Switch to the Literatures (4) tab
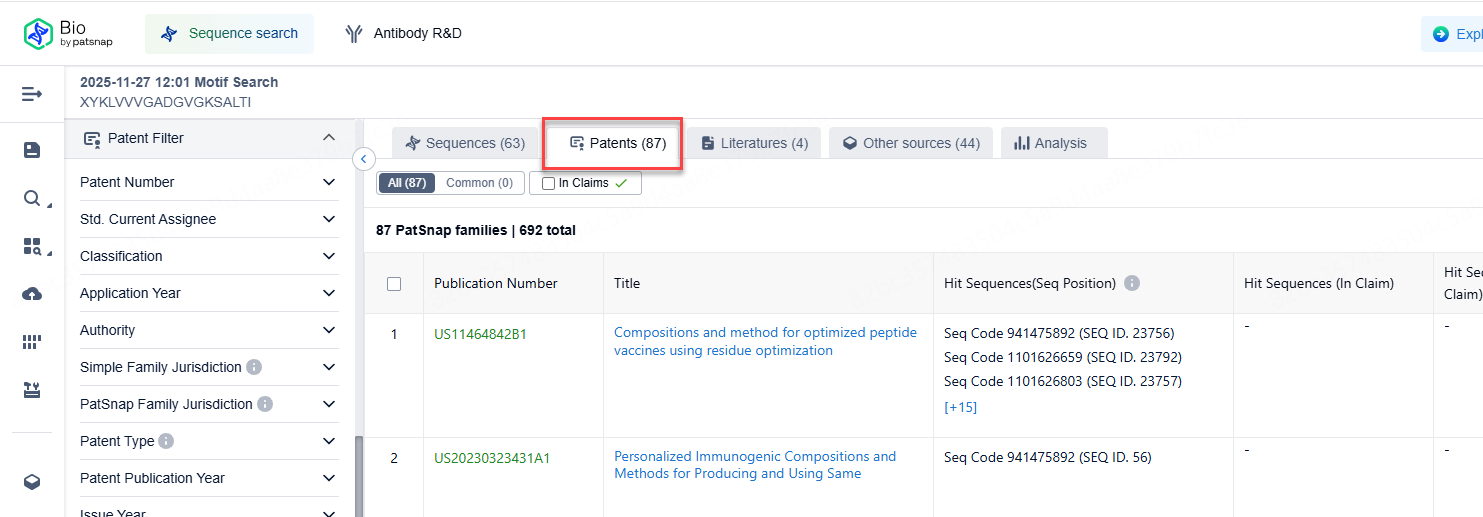 755,143
